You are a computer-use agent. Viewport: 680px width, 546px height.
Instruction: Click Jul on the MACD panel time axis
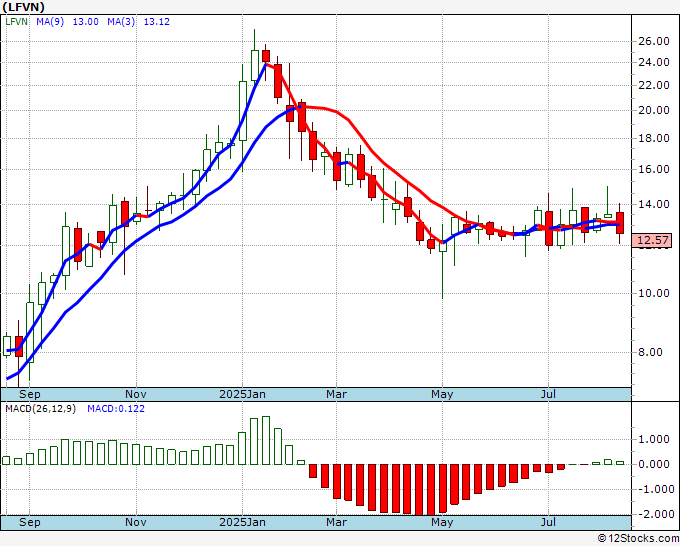pos(549,522)
